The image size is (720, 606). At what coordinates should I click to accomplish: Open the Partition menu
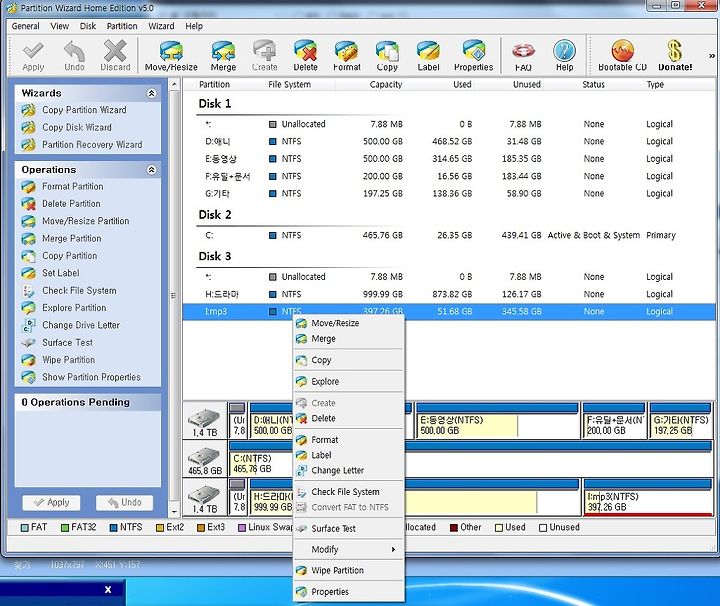pos(122,26)
